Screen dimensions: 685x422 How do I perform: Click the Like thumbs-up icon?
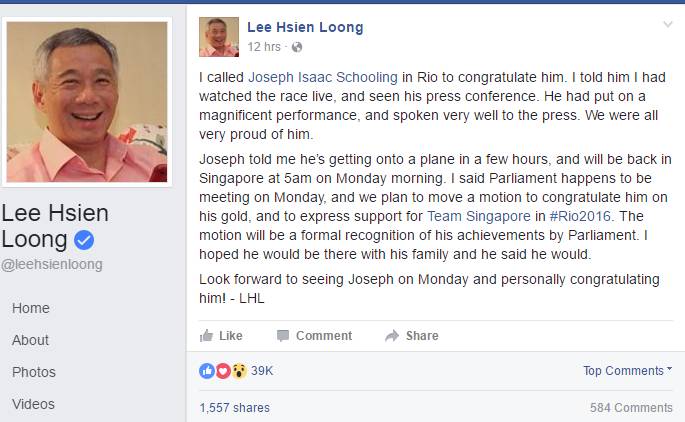click(x=206, y=336)
